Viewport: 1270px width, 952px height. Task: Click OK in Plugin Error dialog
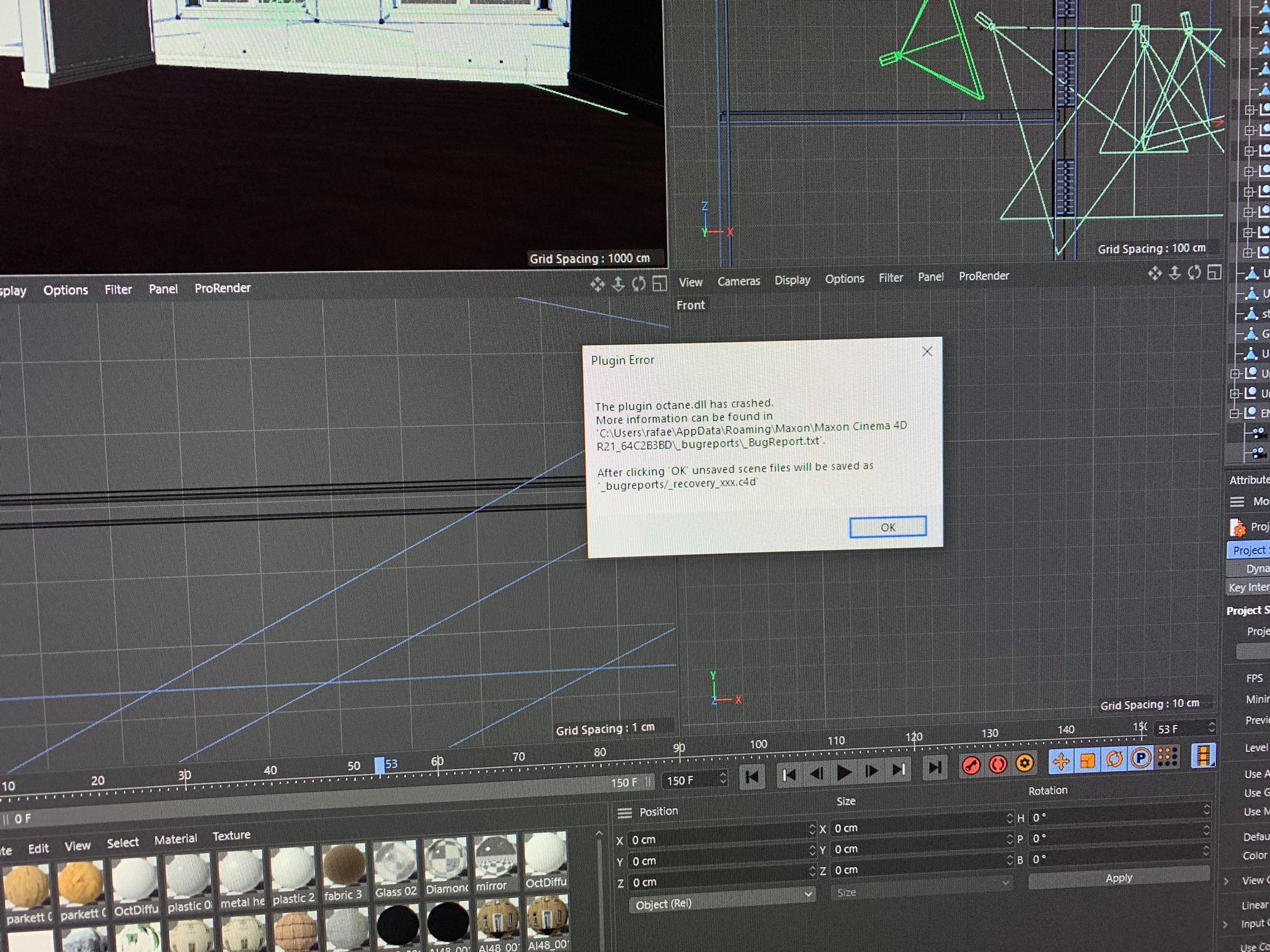click(887, 527)
